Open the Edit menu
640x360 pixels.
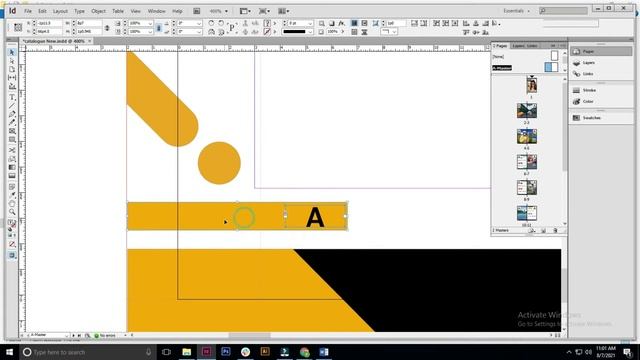(x=42, y=11)
